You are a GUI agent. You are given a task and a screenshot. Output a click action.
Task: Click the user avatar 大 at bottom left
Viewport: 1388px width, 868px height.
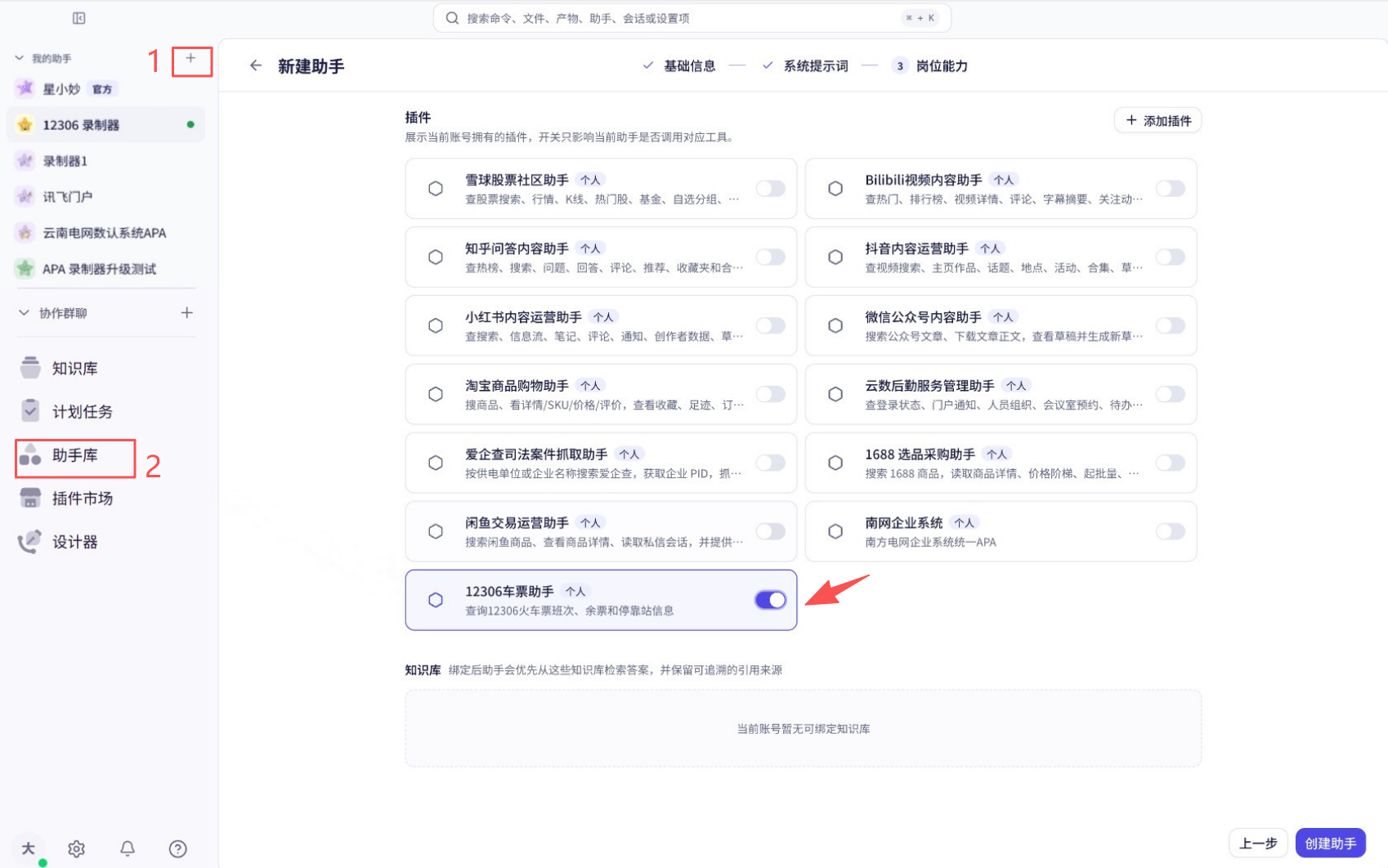pyautogui.click(x=28, y=848)
